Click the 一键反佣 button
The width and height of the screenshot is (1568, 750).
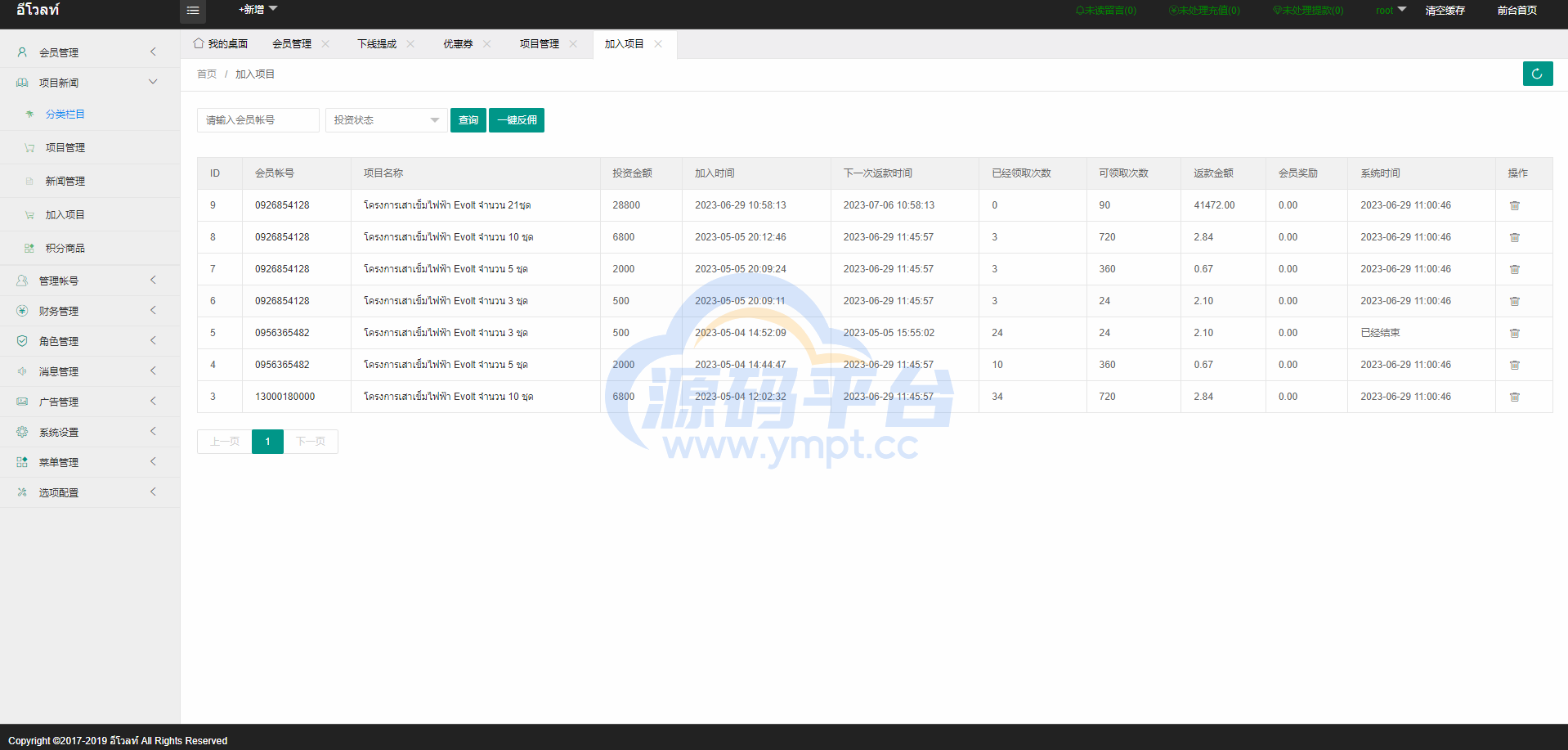pyautogui.click(x=517, y=120)
